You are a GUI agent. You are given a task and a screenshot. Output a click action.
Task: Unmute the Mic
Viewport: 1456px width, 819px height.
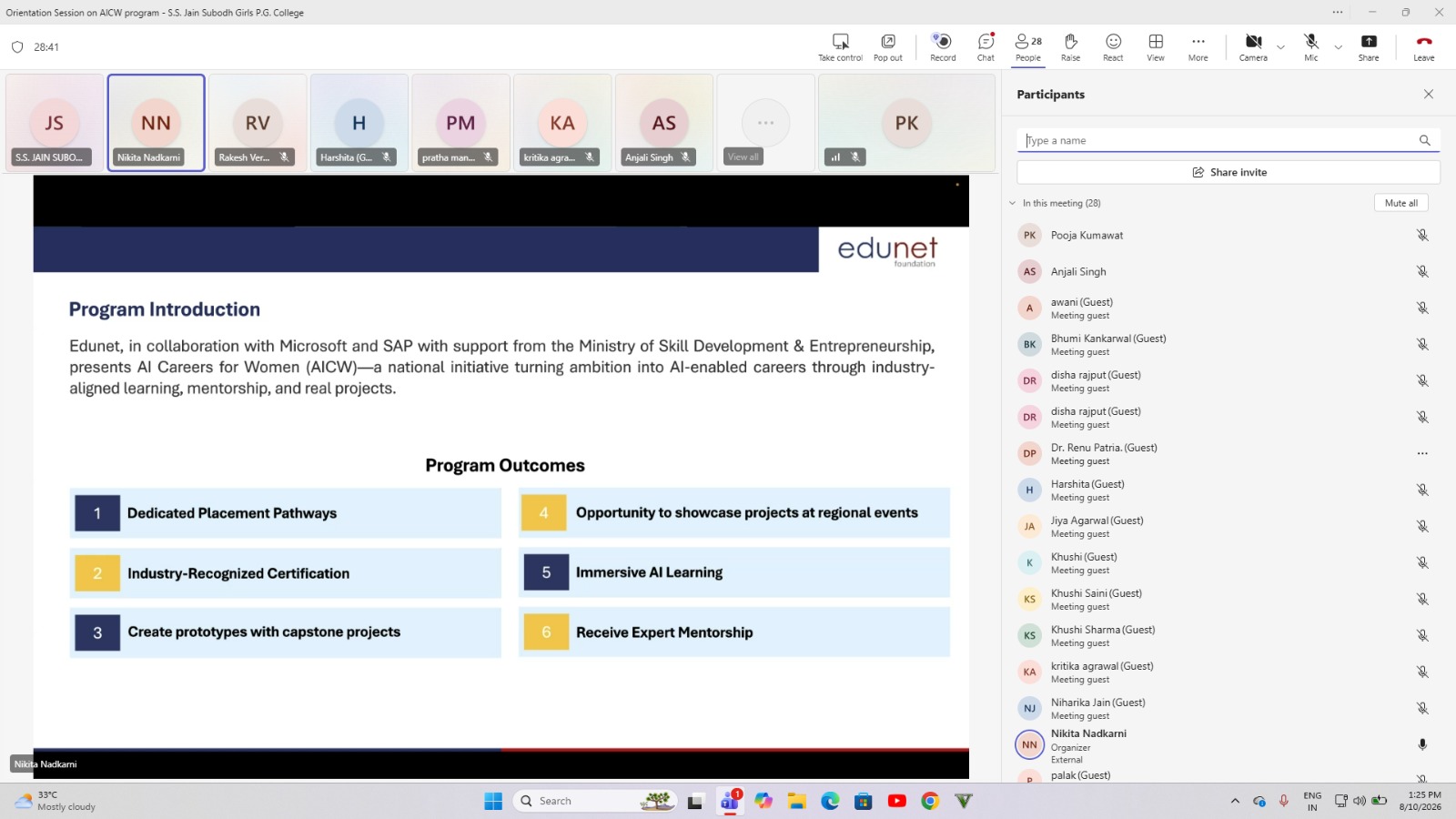[1310, 47]
